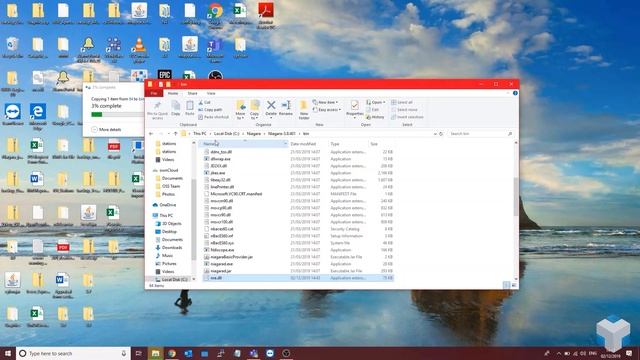Select Downloads in the navigation pane
640x360 pixels.
[x=171, y=248]
